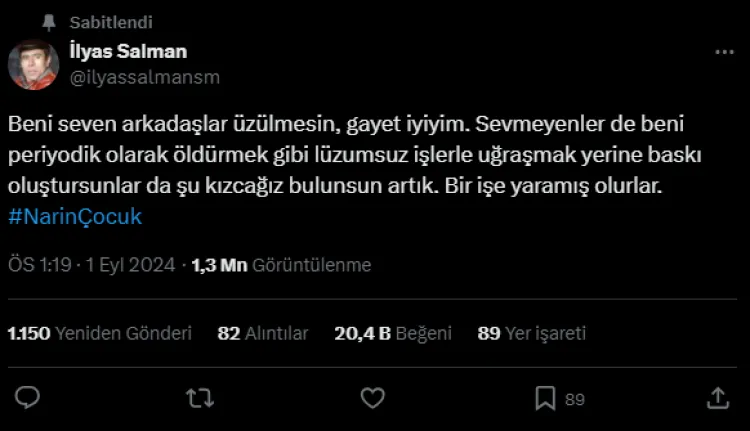
Task: Click the tweet text starting 'Beni seven arkadaşlar'
Action: click(x=354, y=155)
